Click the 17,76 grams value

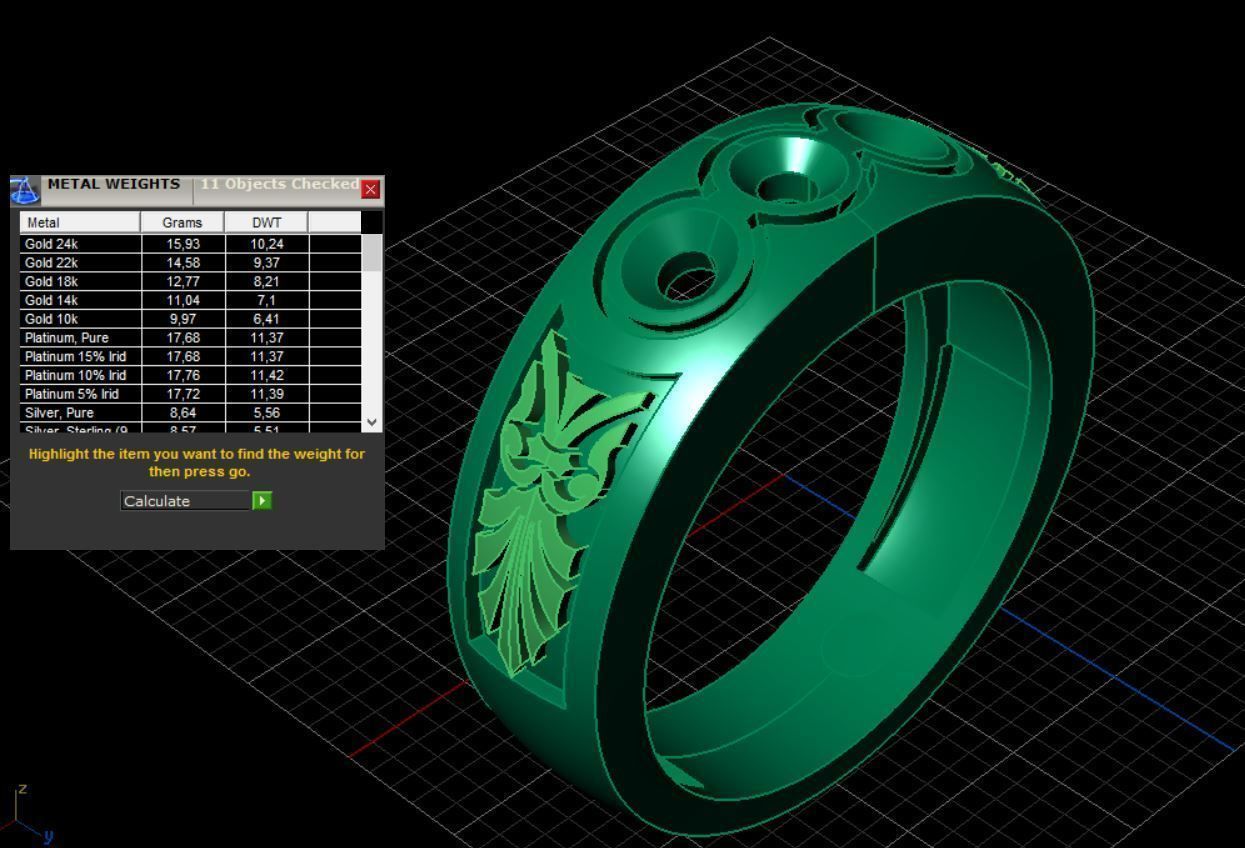pos(183,375)
